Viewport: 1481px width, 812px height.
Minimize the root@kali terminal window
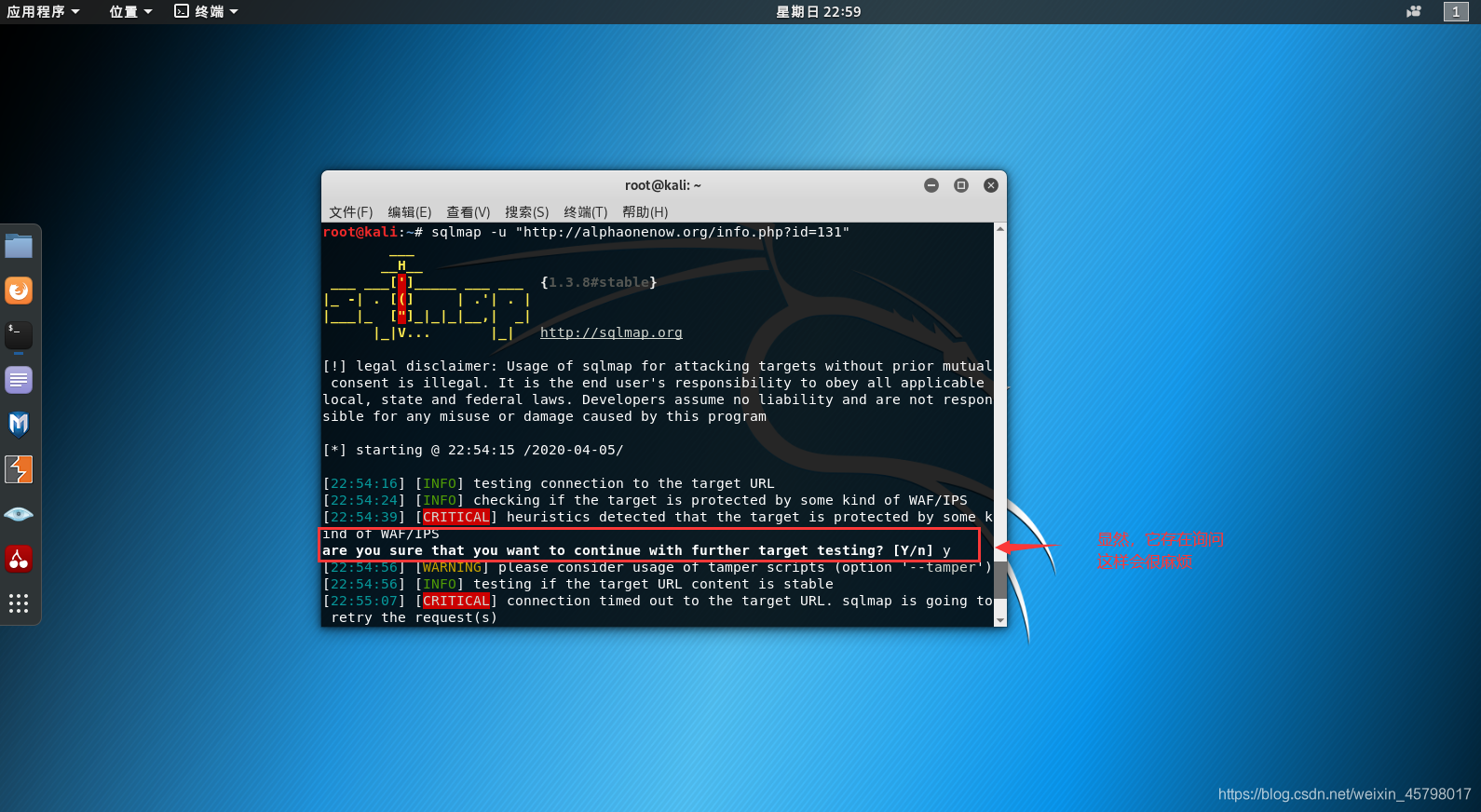pos(931,185)
